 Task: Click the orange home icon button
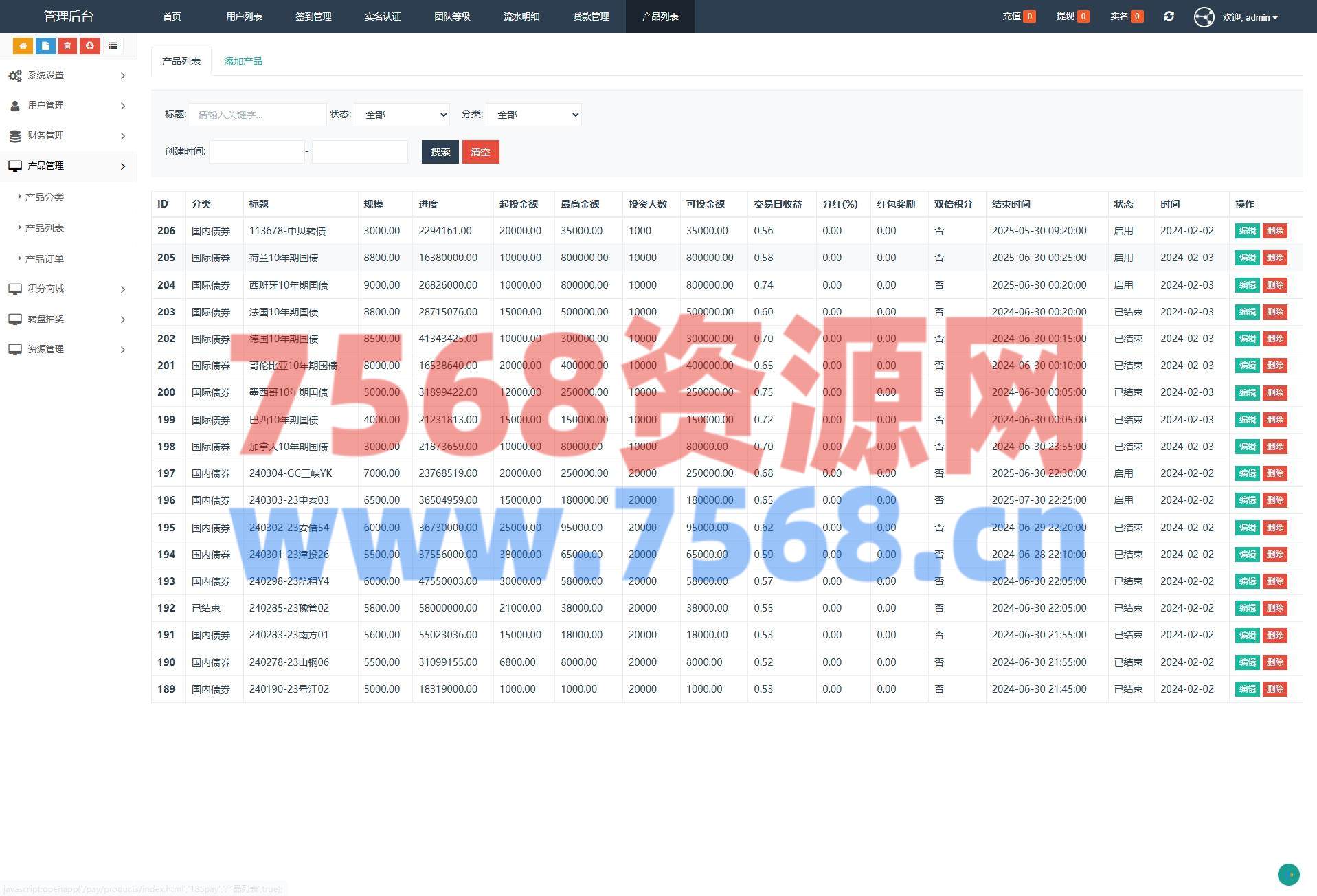(23, 46)
